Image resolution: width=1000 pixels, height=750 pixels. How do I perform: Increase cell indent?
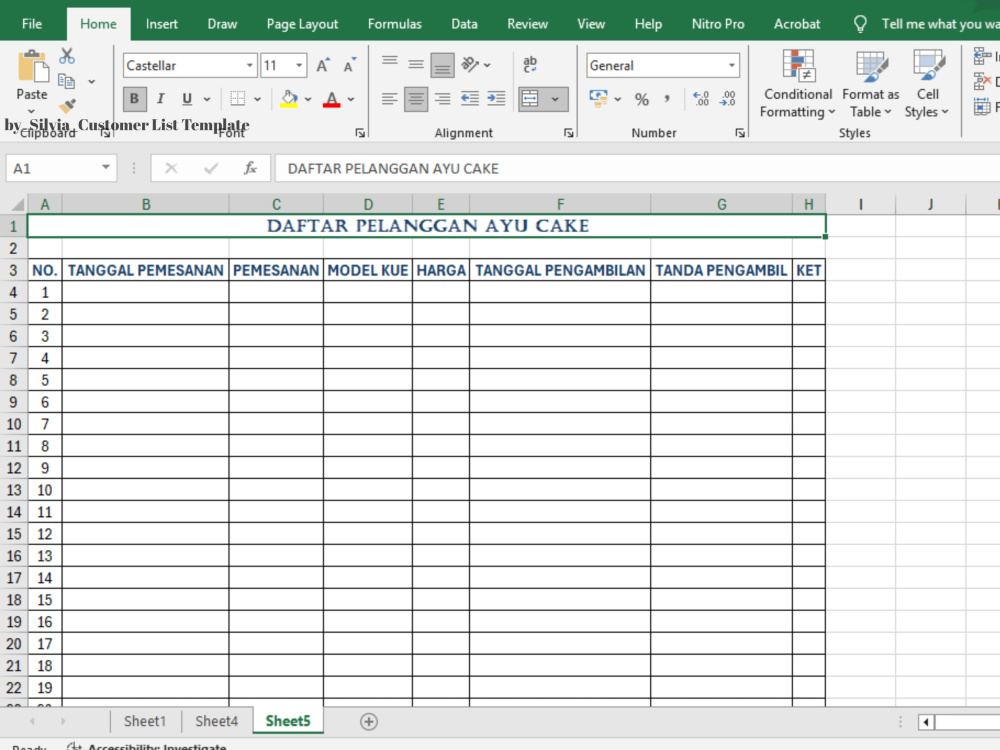pyautogui.click(x=496, y=99)
